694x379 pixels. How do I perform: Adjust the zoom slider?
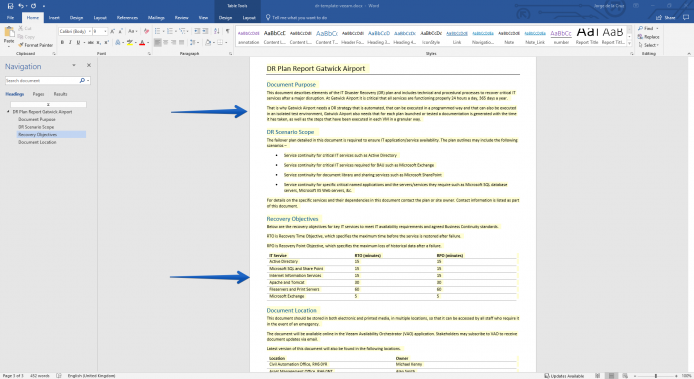656,376
